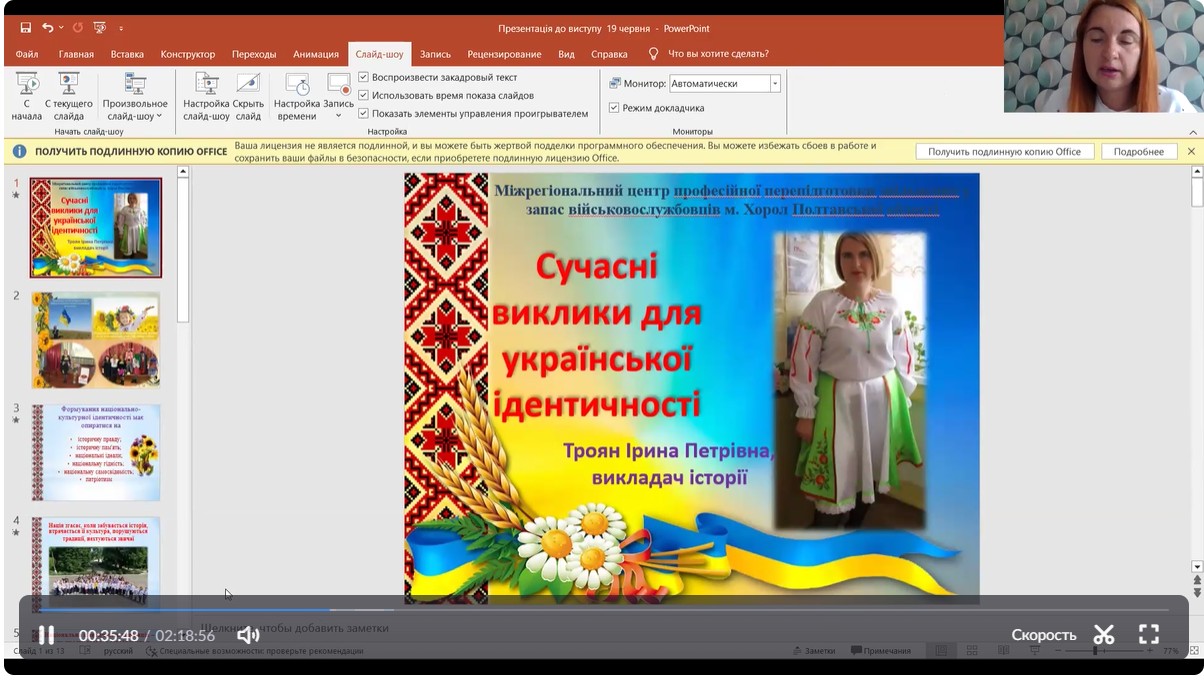Open the Справка ribbon tab
Image resolution: width=1204 pixels, height=680 pixels.
coord(609,54)
